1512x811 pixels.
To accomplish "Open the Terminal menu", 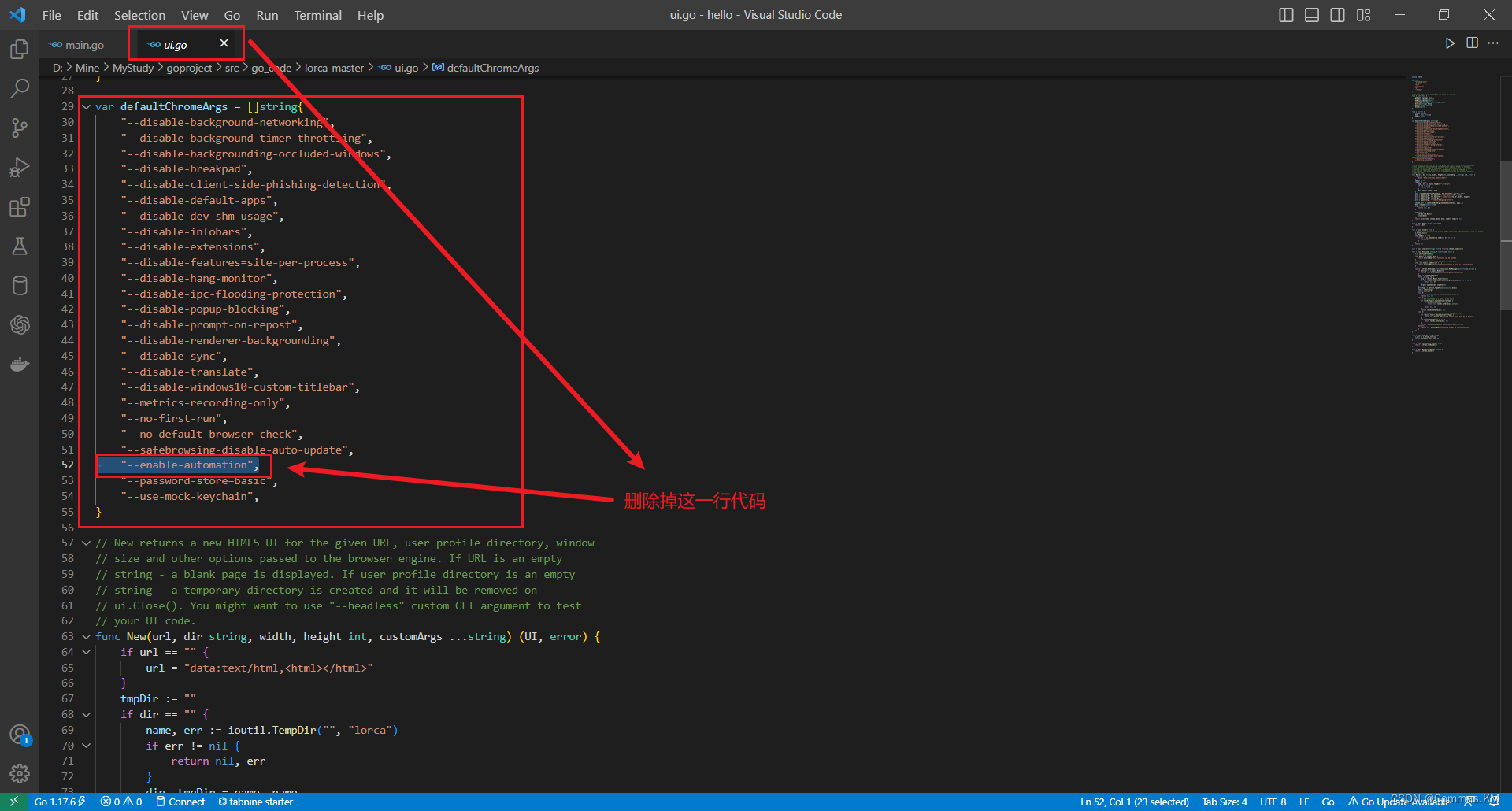I will click(x=318, y=15).
